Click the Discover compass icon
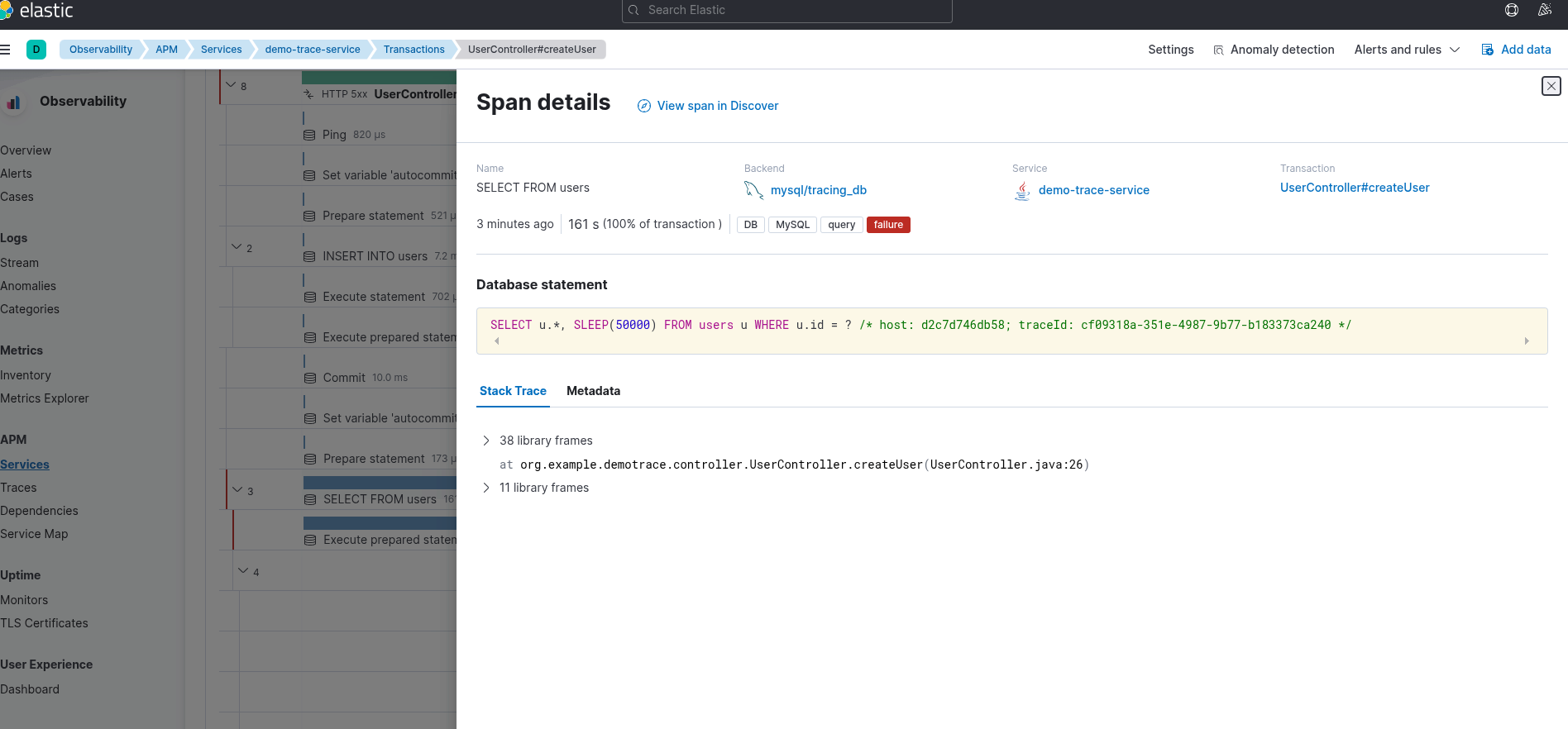 point(644,106)
